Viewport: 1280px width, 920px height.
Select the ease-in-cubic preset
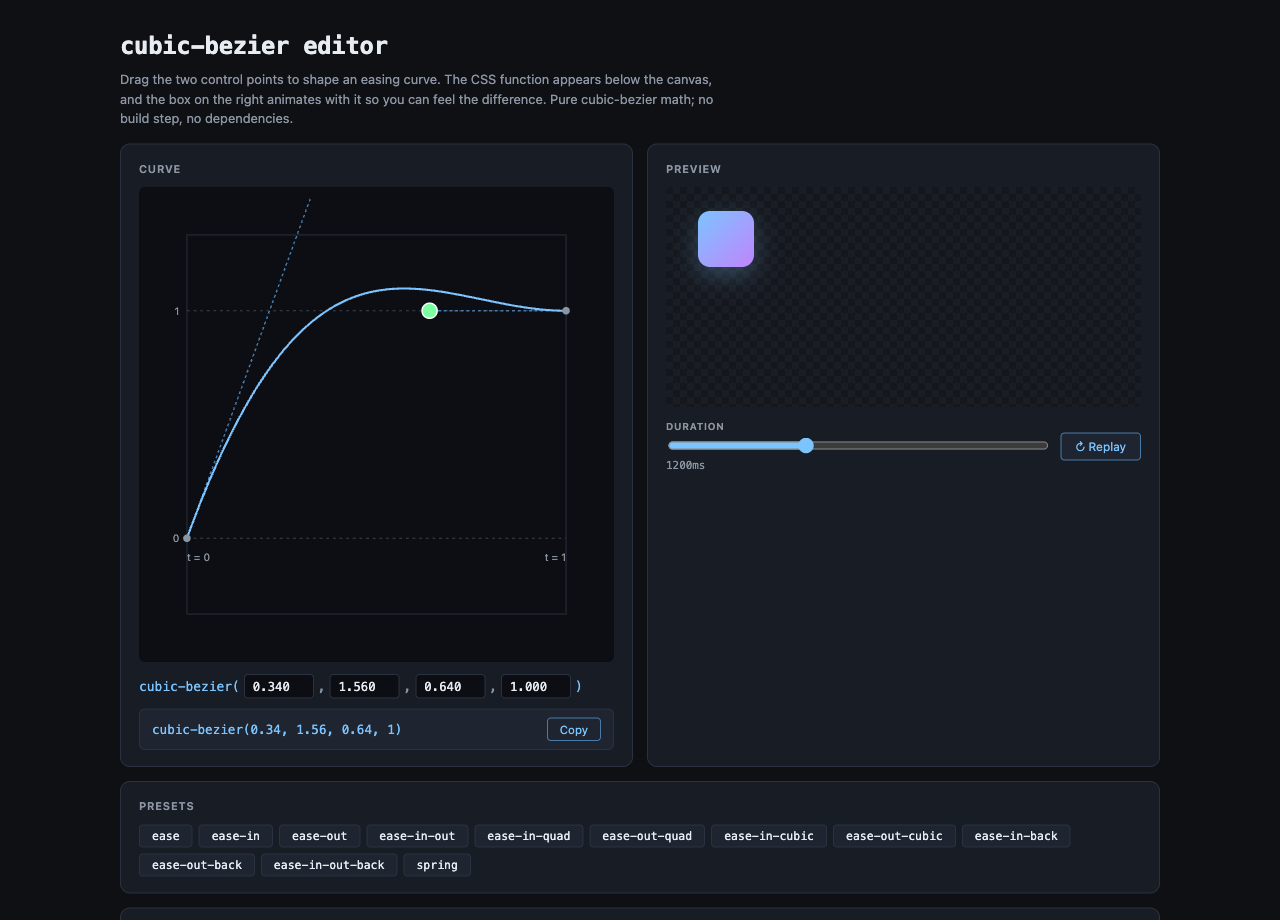(769, 836)
